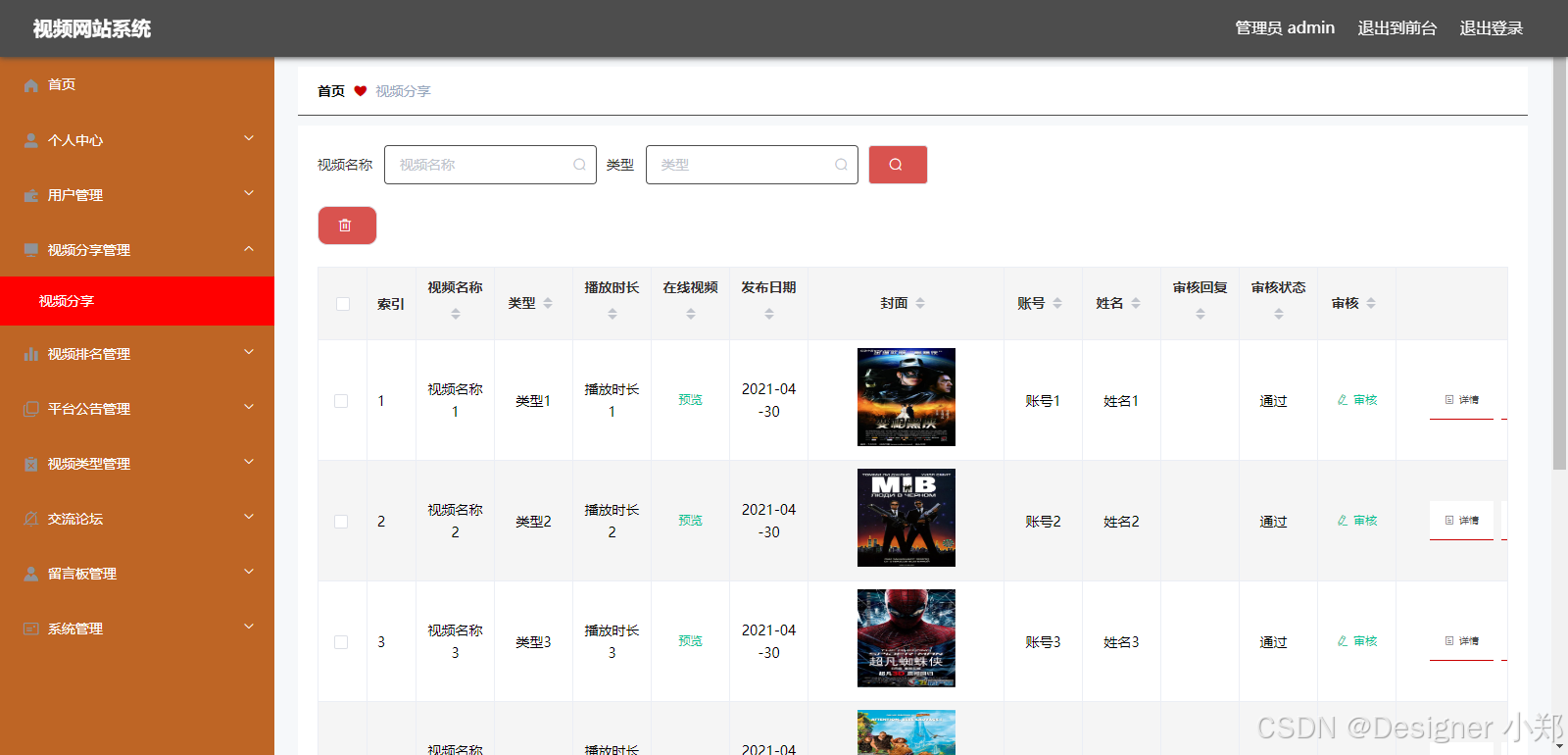Select 视频分享 submenu item

tap(137, 301)
